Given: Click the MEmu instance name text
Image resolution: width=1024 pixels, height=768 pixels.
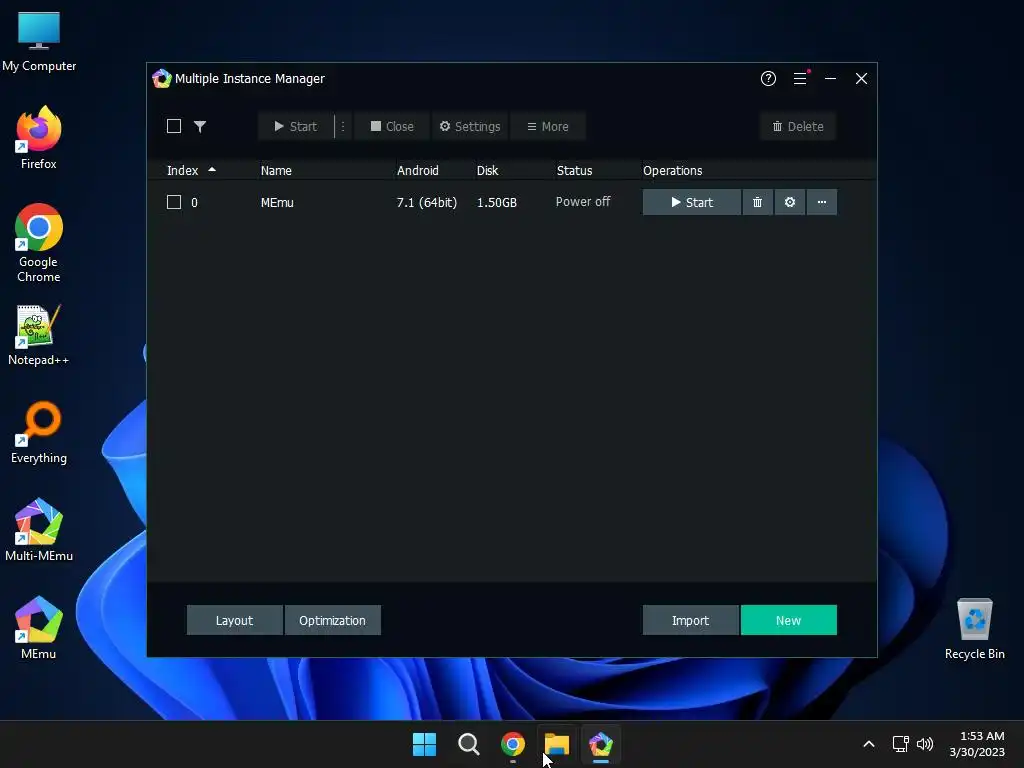Looking at the screenshot, I should (x=277, y=202).
